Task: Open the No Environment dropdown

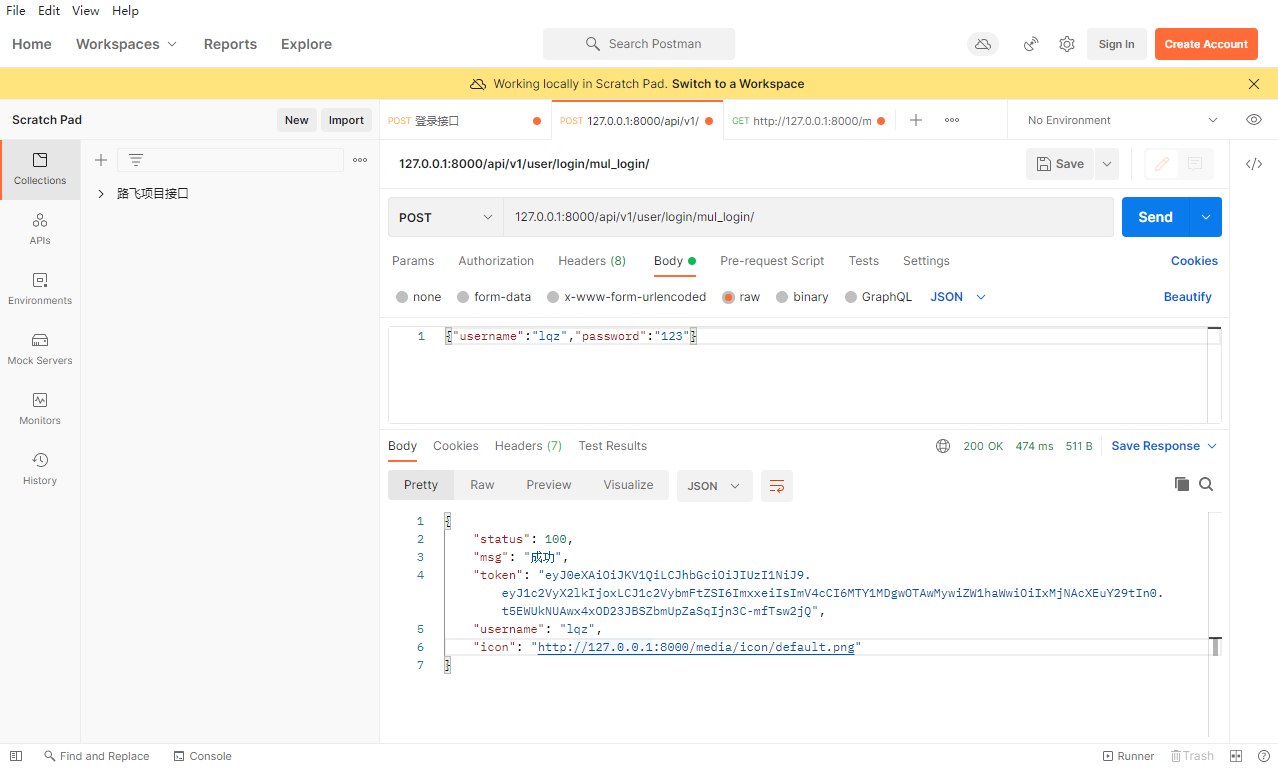Action: (x=1122, y=120)
